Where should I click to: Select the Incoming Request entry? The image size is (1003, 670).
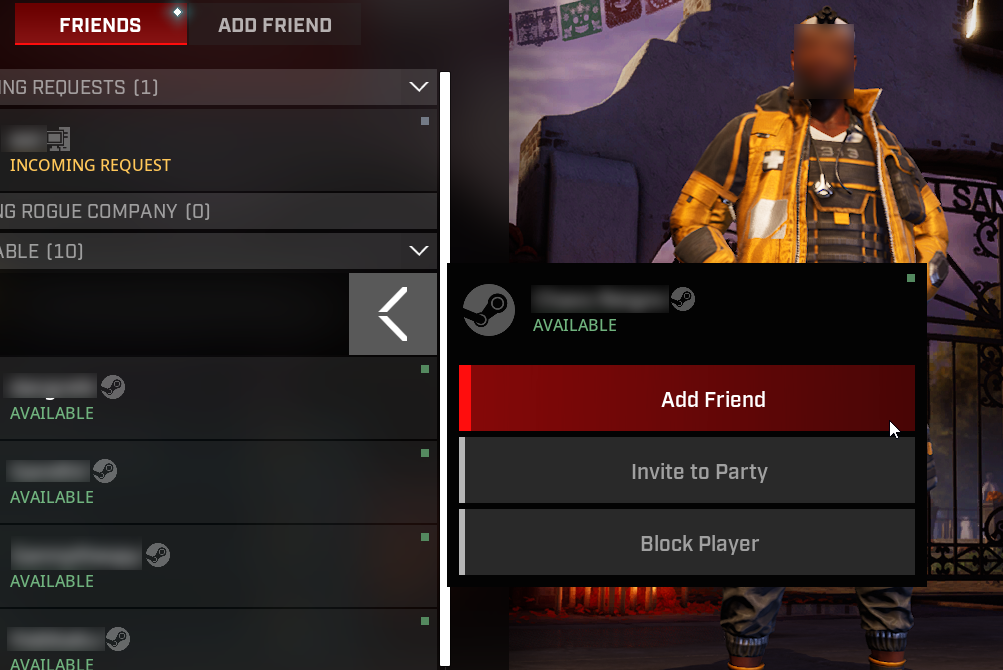217,150
